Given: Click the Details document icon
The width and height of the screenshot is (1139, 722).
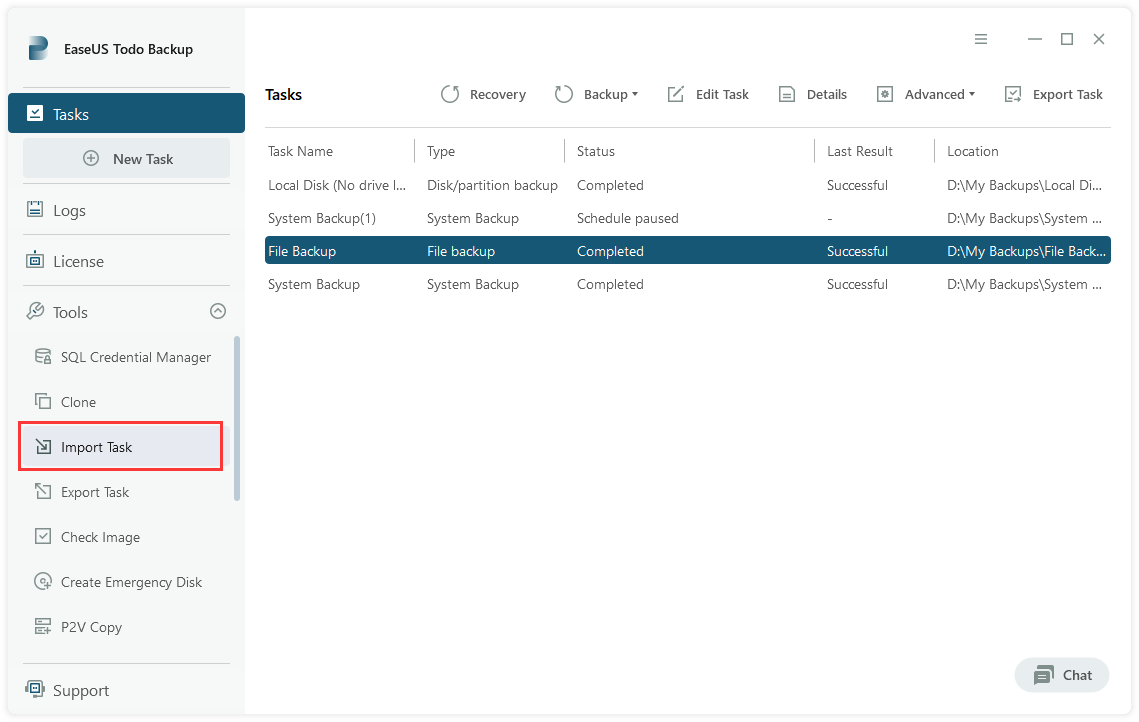Looking at the screenshot, I should (787, 94).
